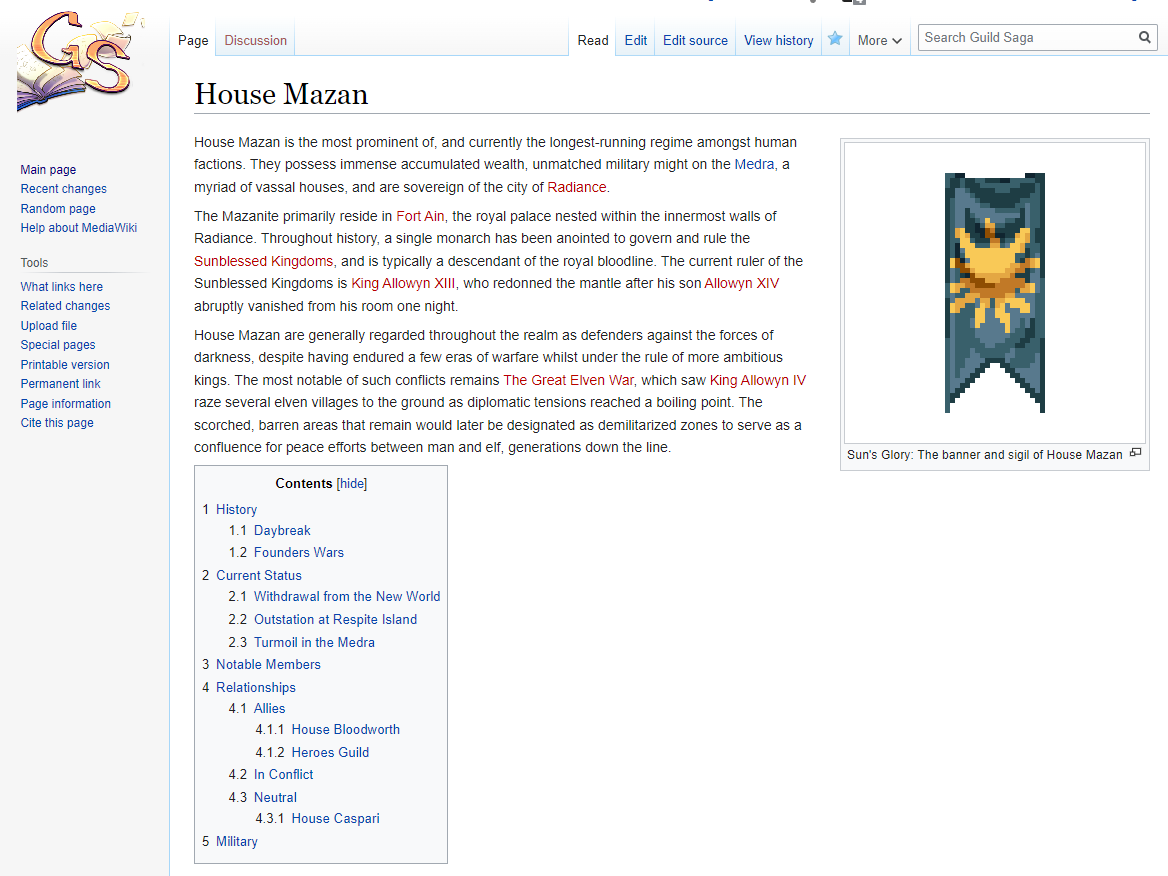Switch to the Page tab

[193, 40]
